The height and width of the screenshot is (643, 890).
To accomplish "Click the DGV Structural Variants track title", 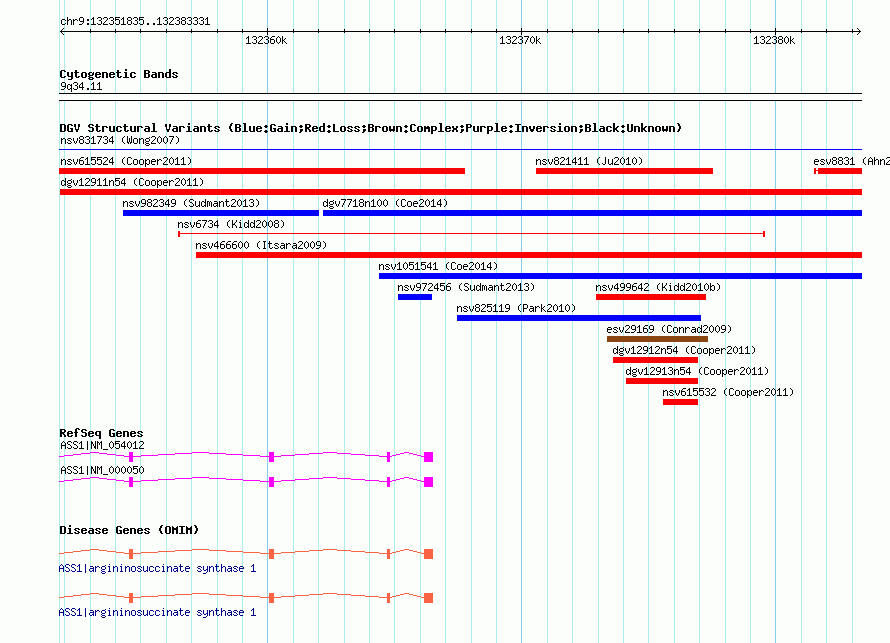I will [371, 128].
